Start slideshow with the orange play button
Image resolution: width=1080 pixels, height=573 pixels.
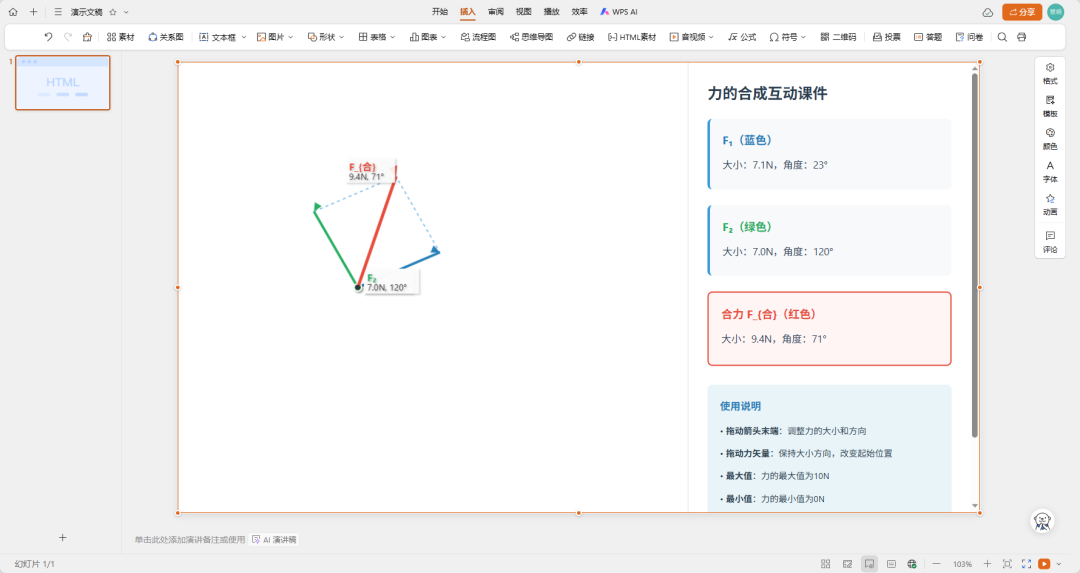coord(1044,564)
